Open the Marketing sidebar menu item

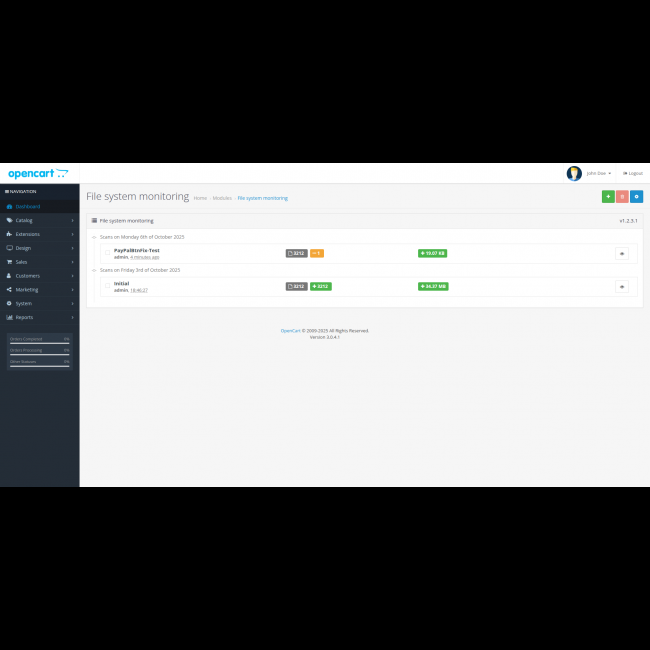(39, 289)
